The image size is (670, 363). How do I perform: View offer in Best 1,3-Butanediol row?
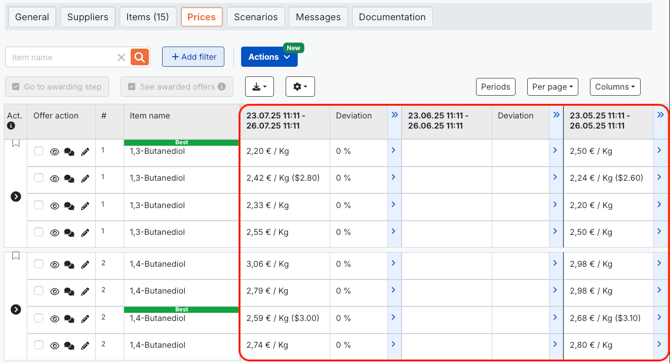[54, 152]
